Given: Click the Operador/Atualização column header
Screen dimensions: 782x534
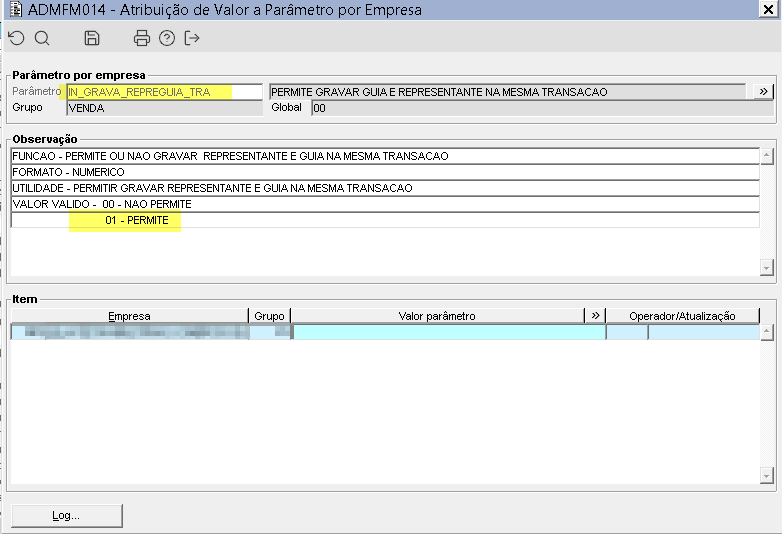Looking at the screenshot, I should click(682, 316).
